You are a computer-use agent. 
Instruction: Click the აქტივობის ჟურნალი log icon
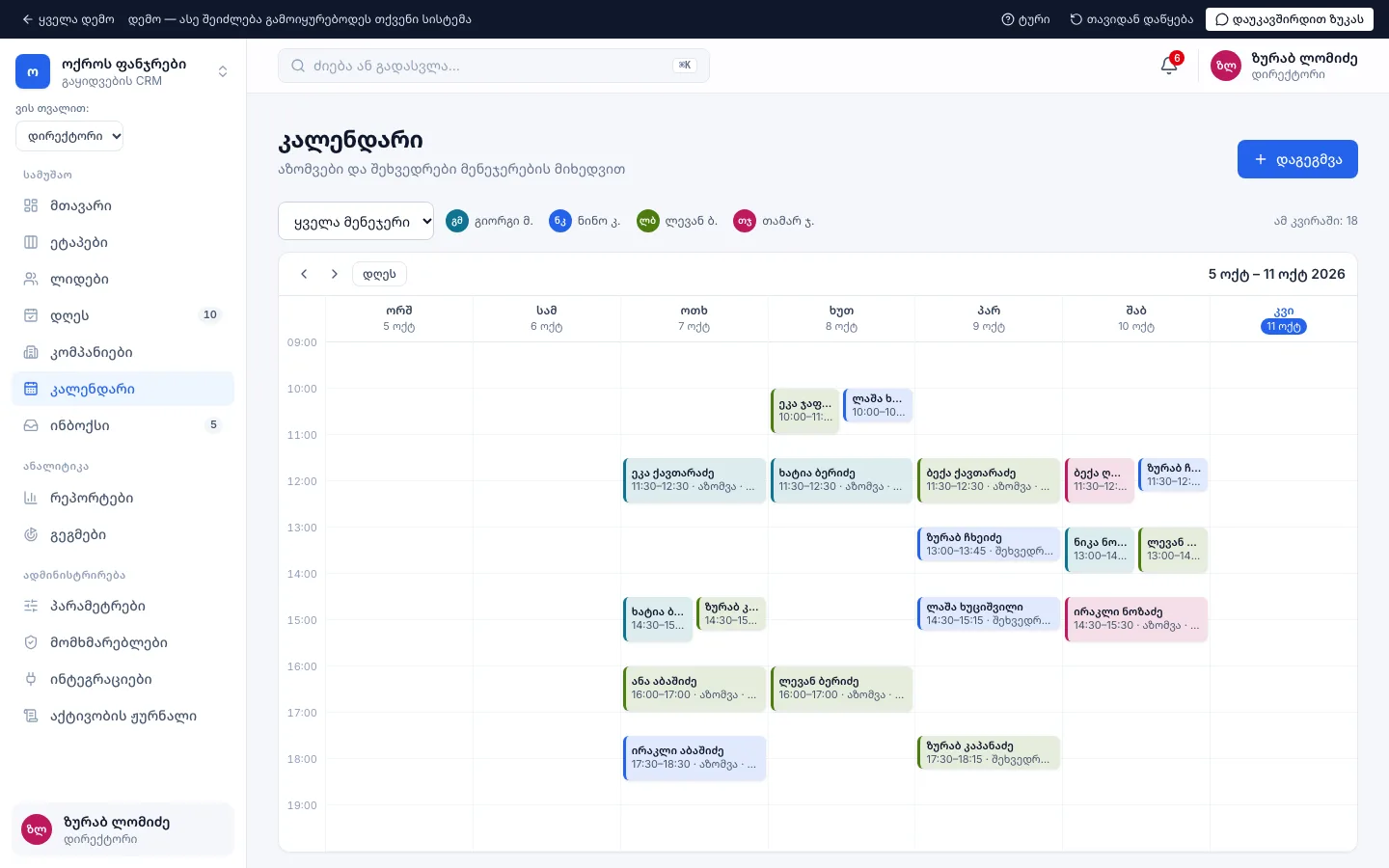(31, 716)
